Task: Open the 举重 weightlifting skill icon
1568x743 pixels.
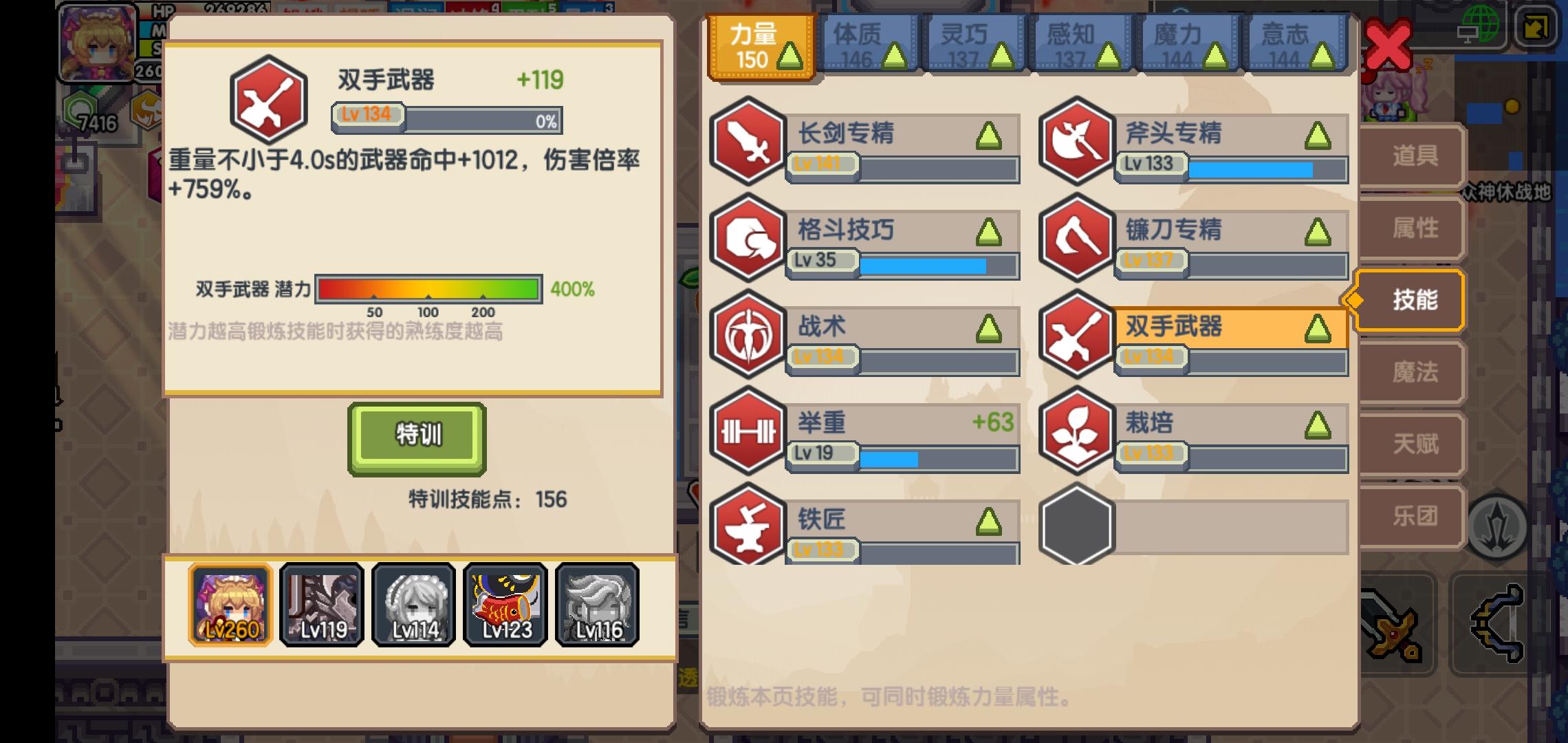Action: coord(748,431)
